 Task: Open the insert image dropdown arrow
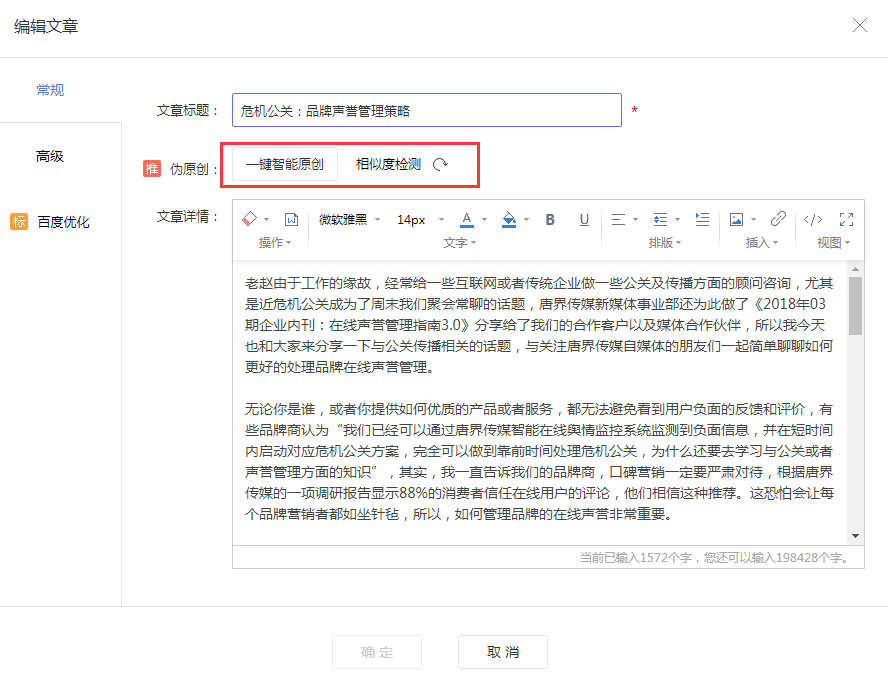click(x=753, y=220)
